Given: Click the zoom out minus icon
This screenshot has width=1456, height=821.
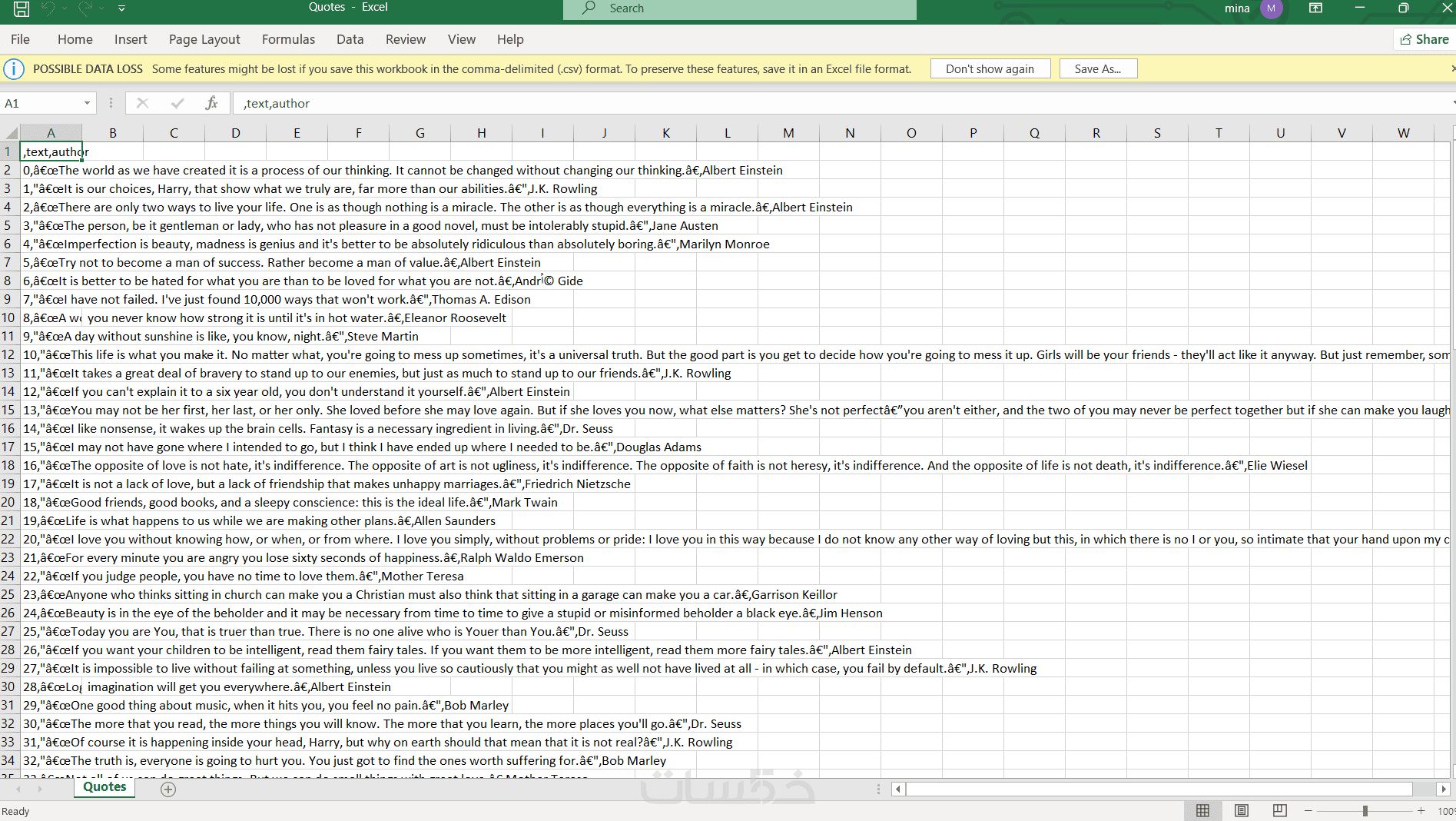Looking at the screenshot, I should [x=1308, y=811].
